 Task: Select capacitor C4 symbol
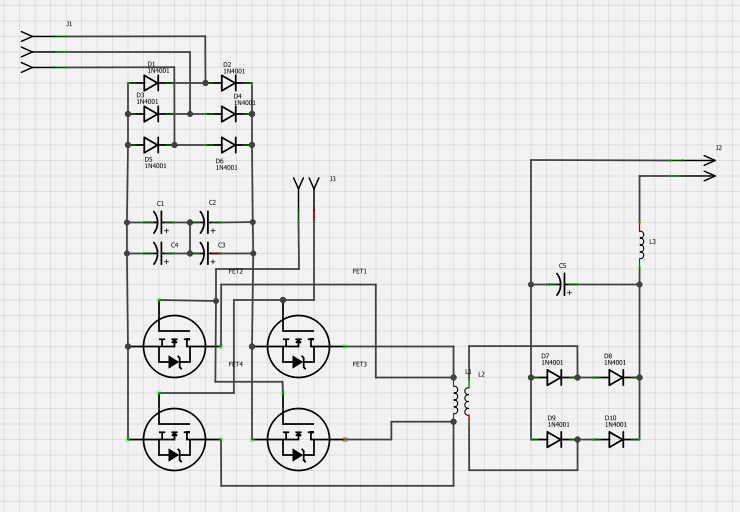pos(160,253)
